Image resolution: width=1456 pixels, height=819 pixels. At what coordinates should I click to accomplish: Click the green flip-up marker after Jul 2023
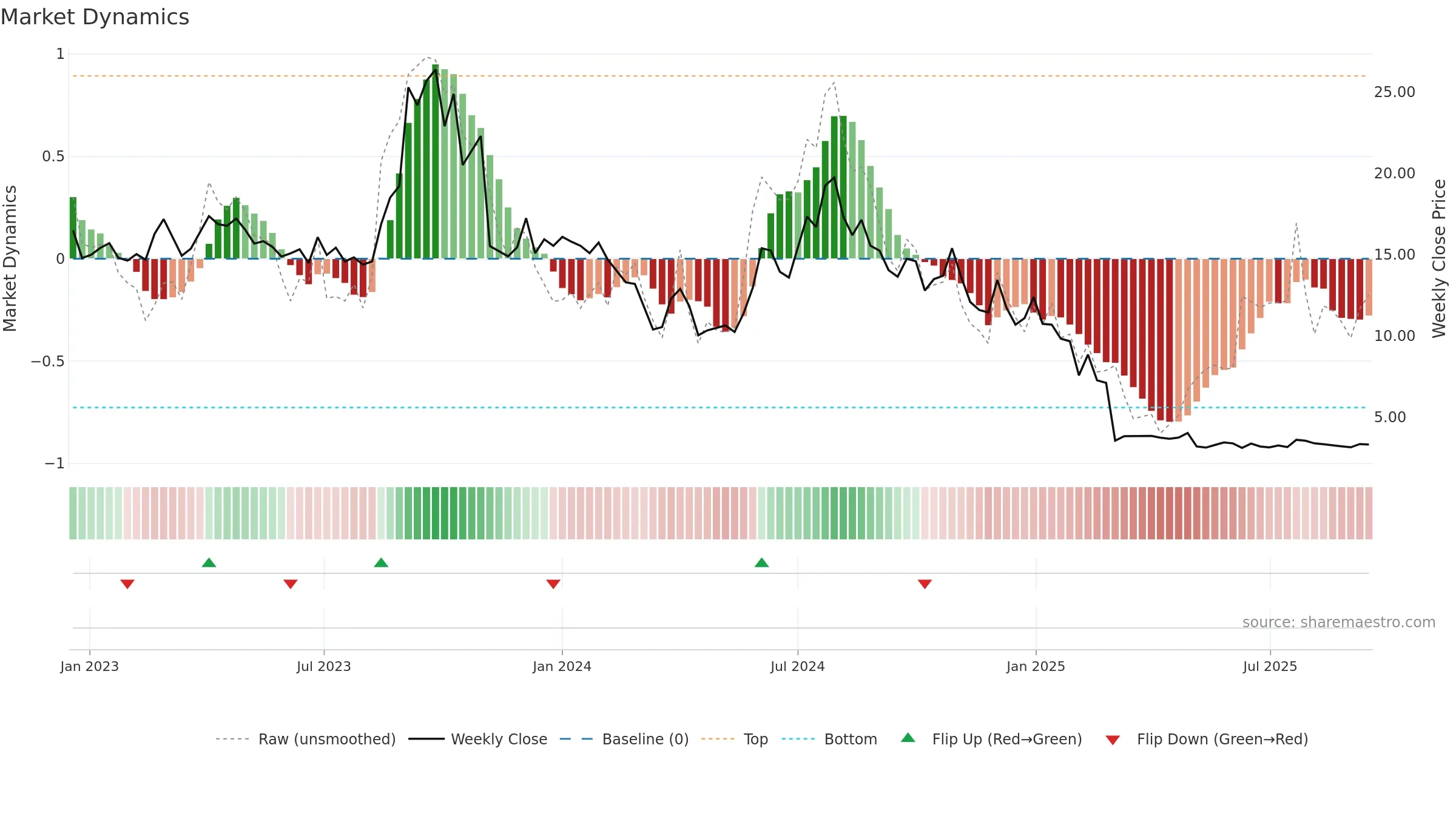381,562
